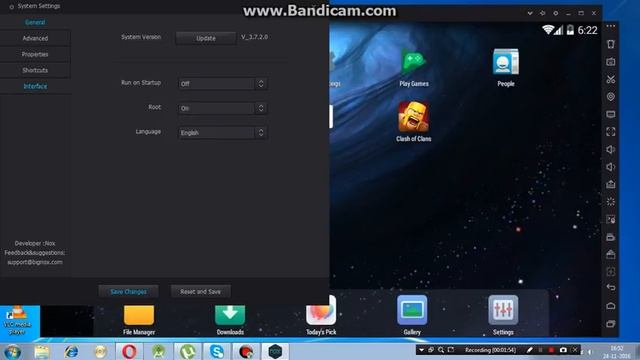Viewport: 640px width, 360px height.
Task: Click the volume down sidebar icon
Action: tap(611, 167)
